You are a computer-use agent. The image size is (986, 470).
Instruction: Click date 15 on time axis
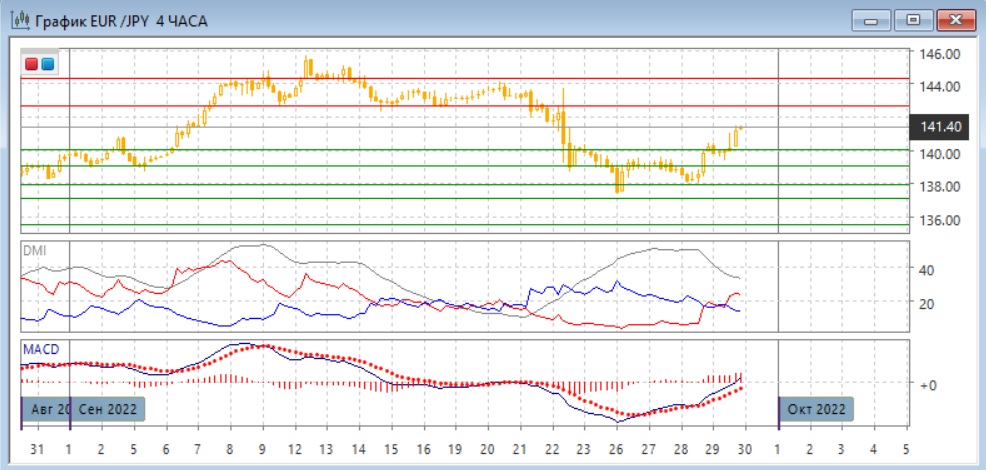click(x=391, y=449)
